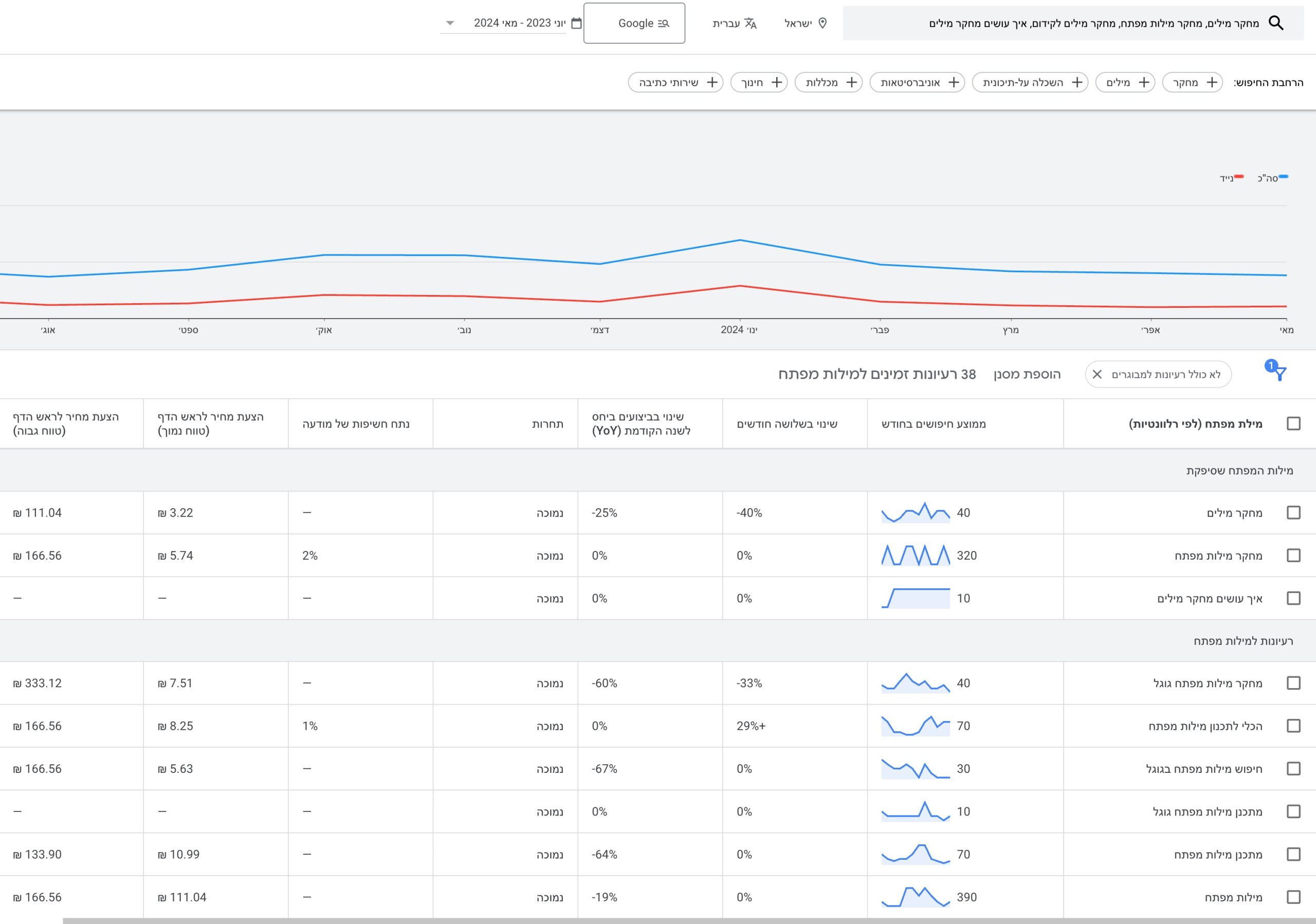Check the box for מחקר מילים row
This screenshot has height=924, width=1316.
(x=1293, y=512)
